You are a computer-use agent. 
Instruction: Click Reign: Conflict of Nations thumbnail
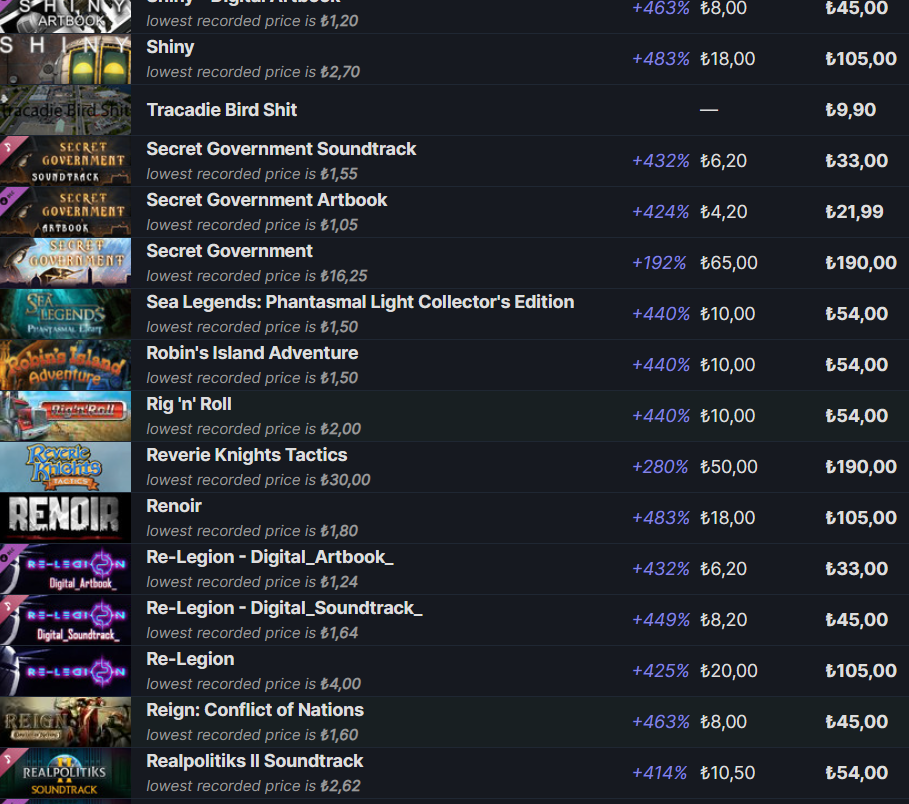click(x=66, y=722)
